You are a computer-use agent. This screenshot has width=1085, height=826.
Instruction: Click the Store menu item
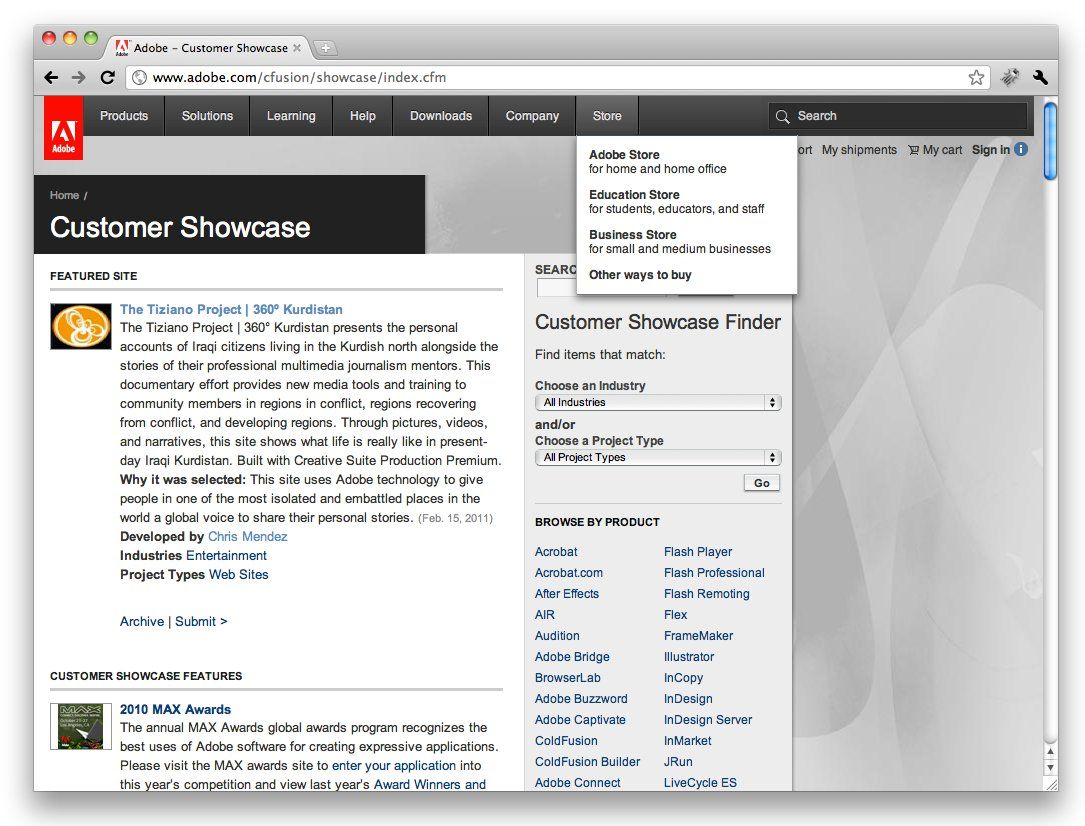click(x=607, y=116)
